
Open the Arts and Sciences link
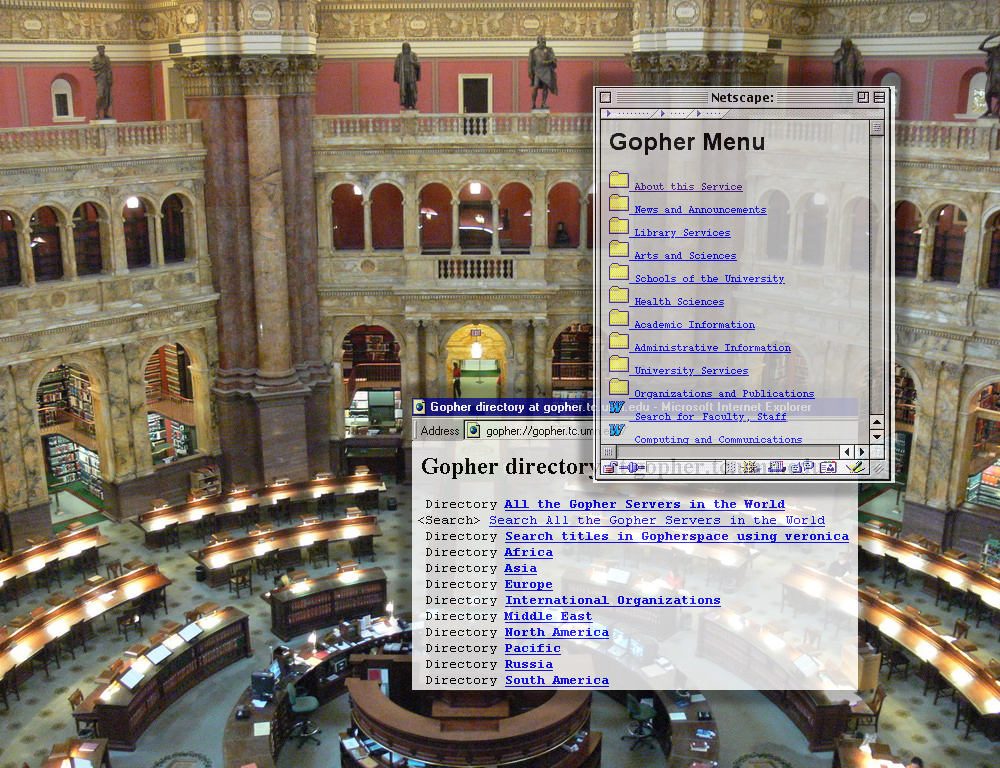(685, 256)
